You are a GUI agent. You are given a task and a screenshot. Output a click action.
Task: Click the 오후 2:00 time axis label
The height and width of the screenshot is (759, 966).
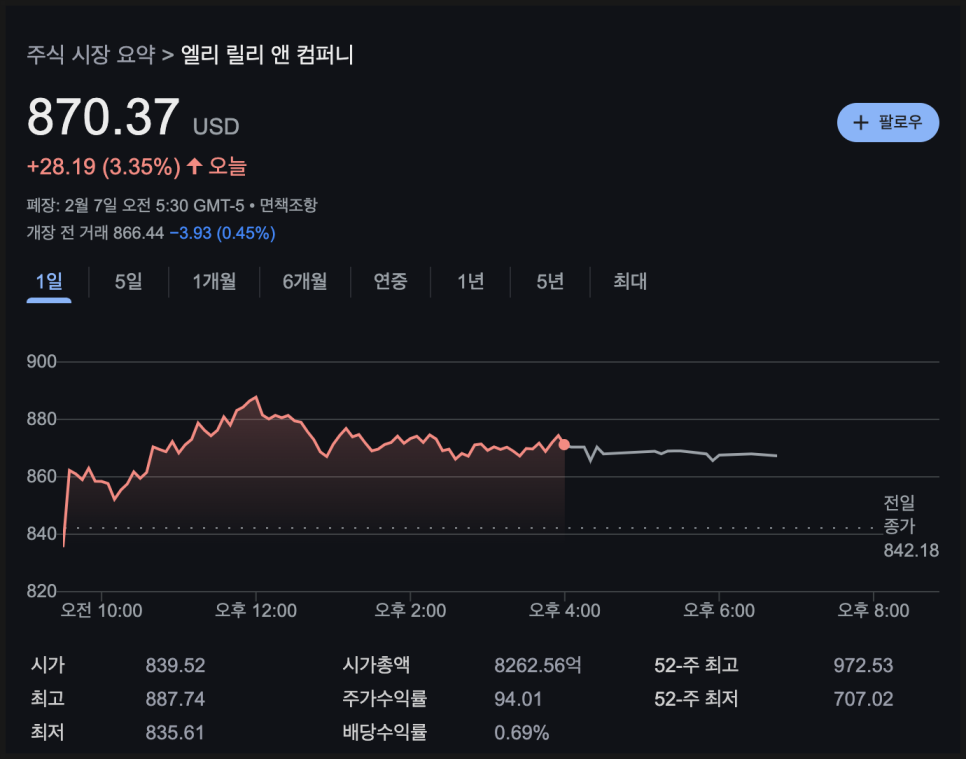click(x=410, y=611)
